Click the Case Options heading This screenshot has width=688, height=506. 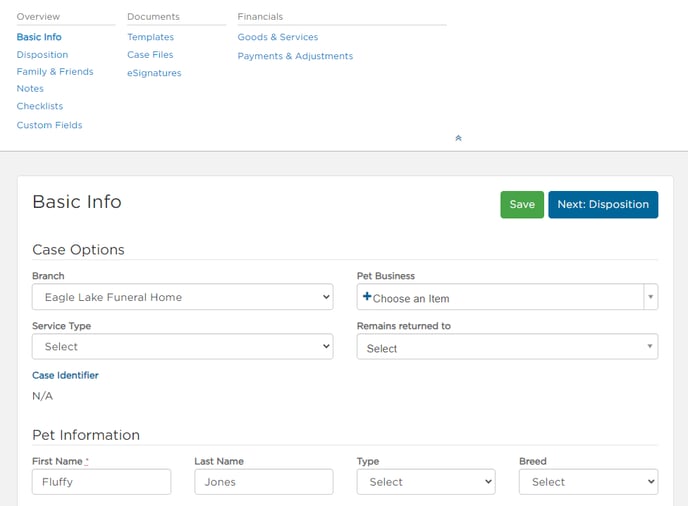point(79,250)
